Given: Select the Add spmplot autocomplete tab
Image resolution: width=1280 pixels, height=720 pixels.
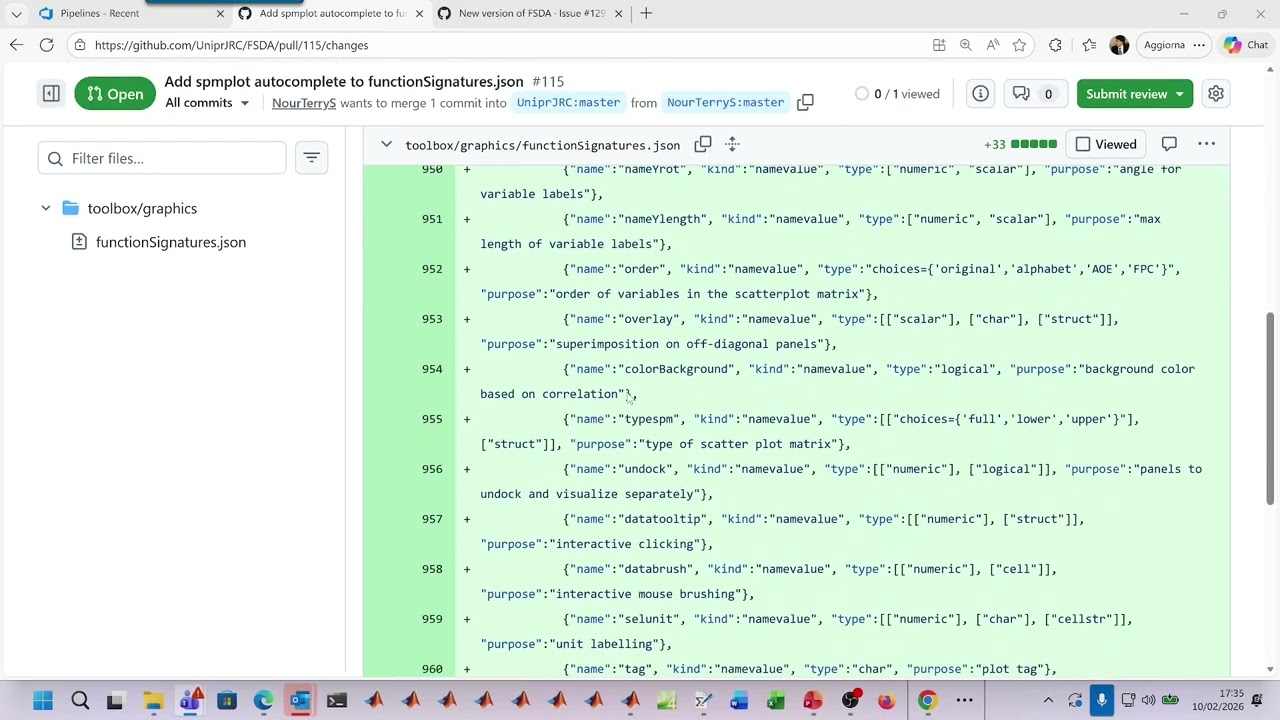Looking at the screenshot, I should 331,13.
